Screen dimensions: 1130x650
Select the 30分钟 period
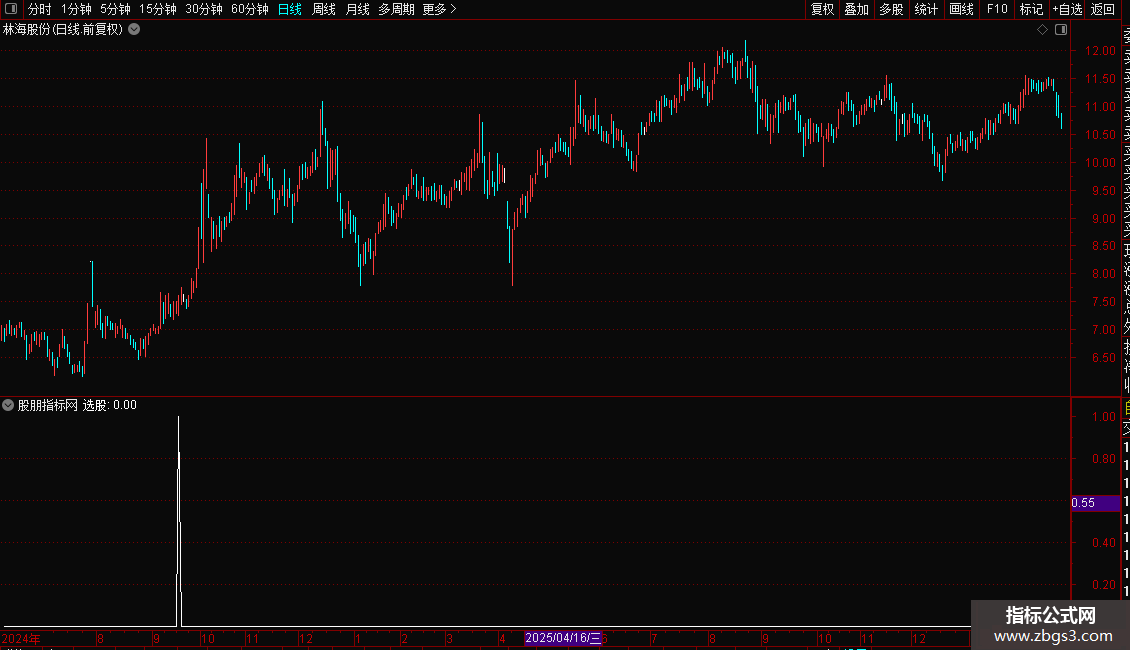click(x=204, y=9)
